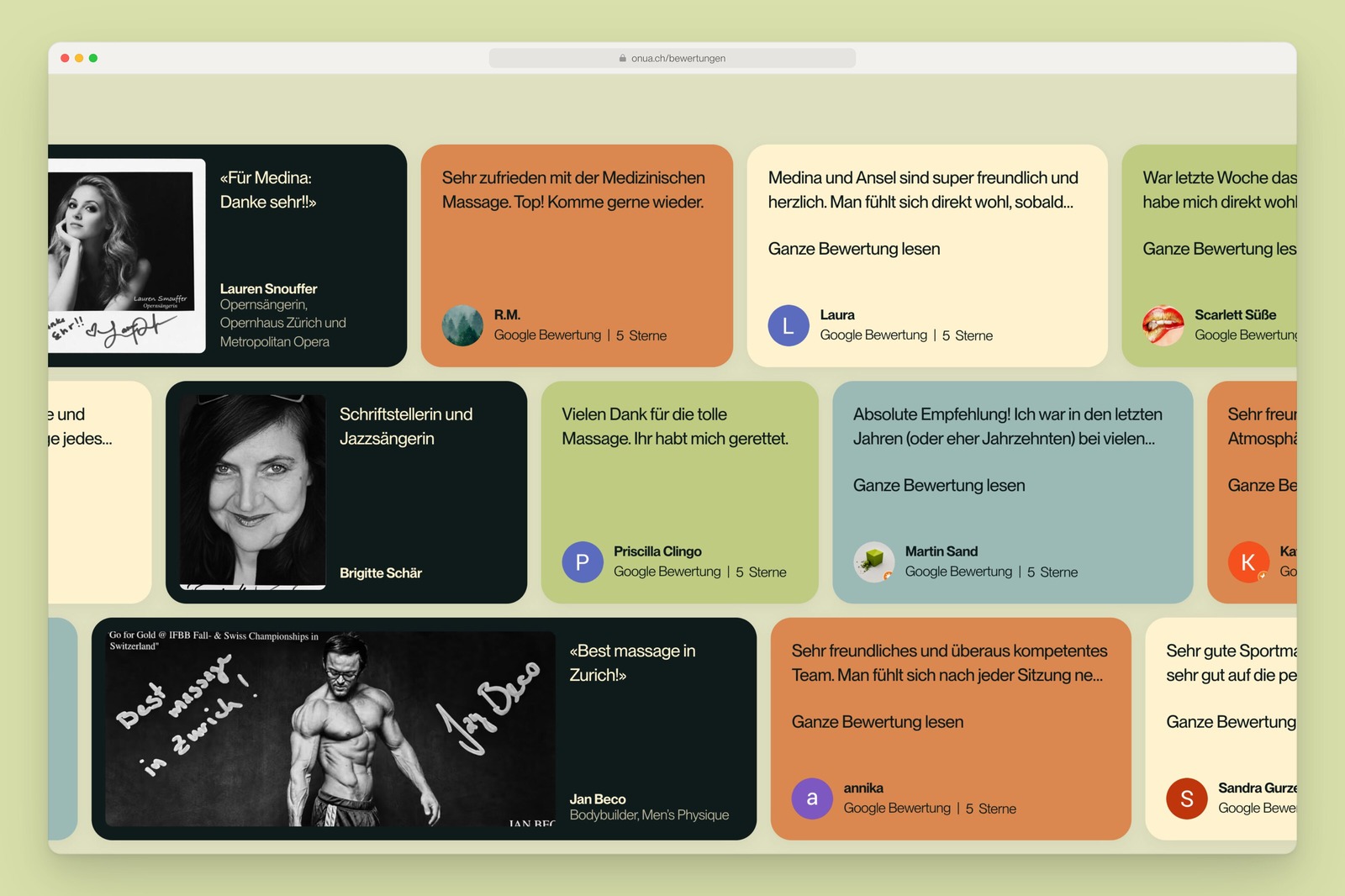Screen dimensions: 1345x896
Task: Click annika's purple a avatar
Action: pos(812,798)
